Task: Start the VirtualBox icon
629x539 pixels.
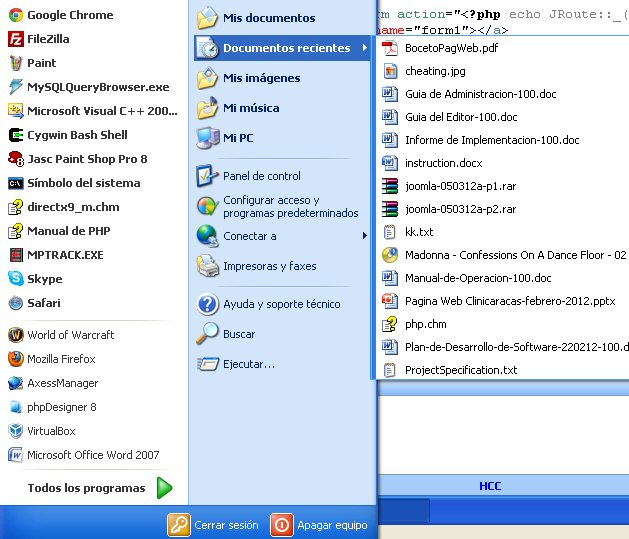Action: click(x=16, y=431)
